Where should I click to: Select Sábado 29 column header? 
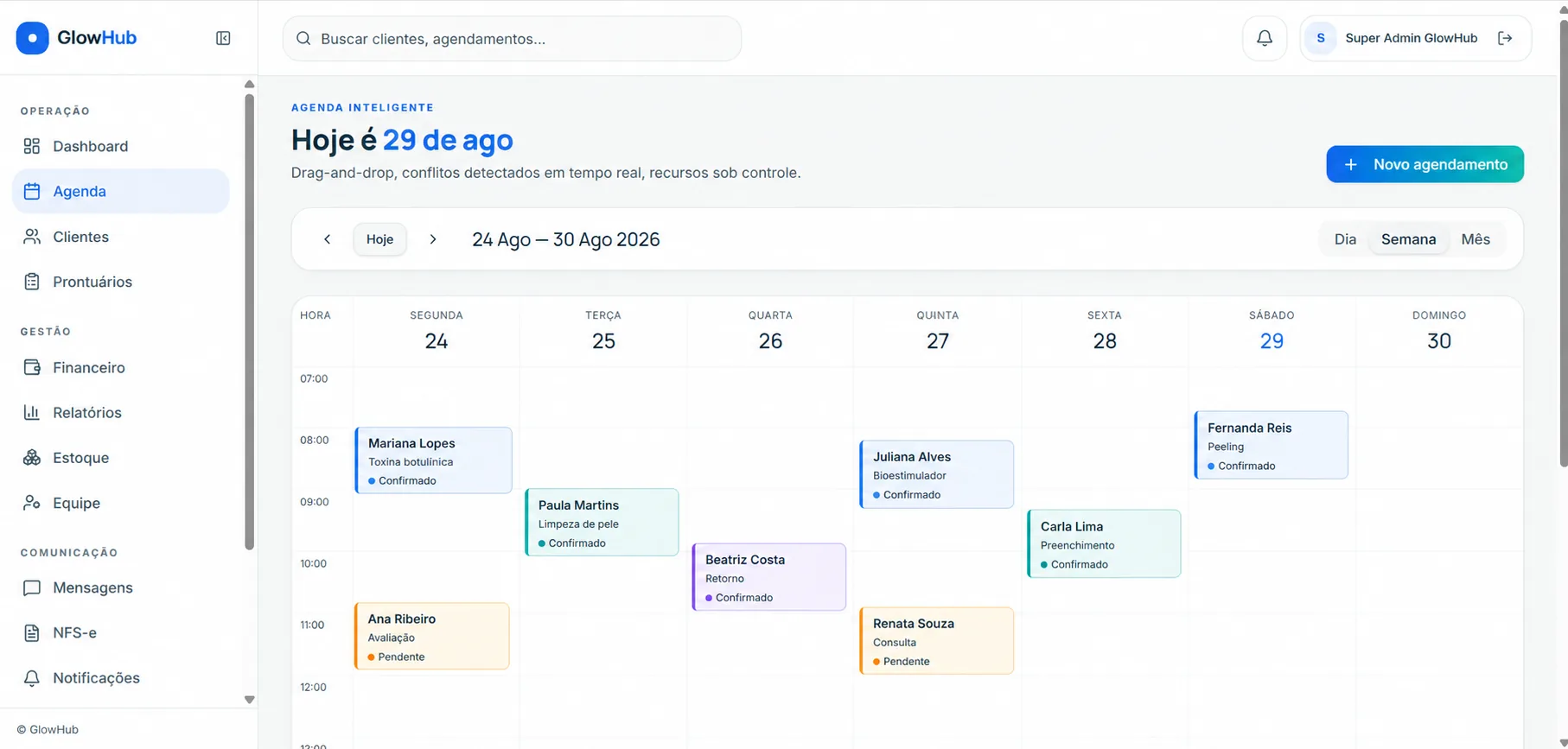coord(1272,331)
